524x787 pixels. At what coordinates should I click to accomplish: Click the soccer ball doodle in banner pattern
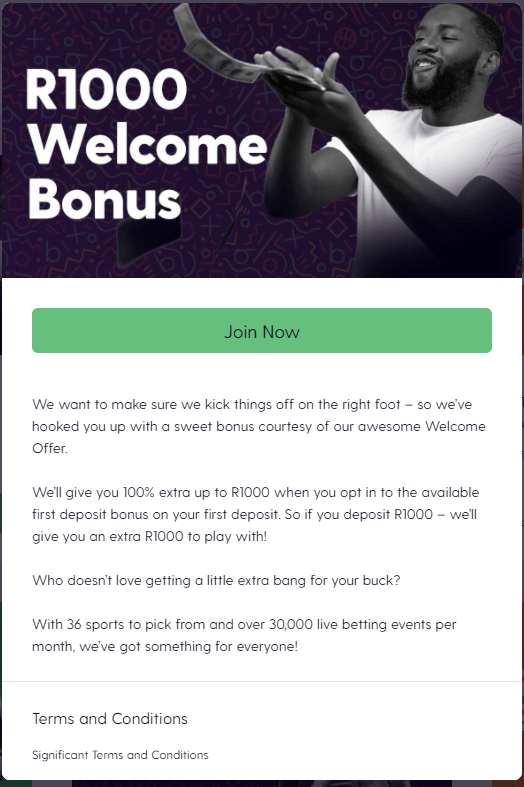[169, 40]
